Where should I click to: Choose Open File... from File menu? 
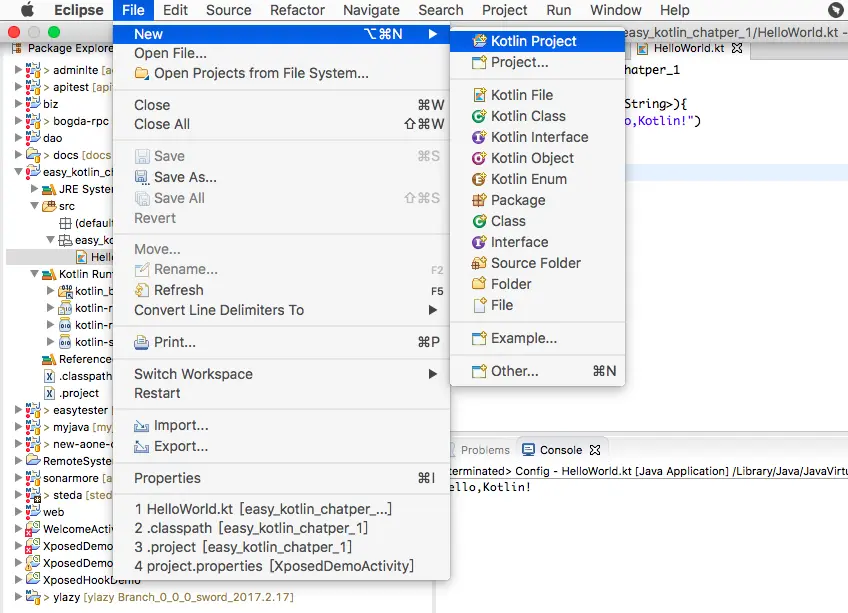point(282,54)
